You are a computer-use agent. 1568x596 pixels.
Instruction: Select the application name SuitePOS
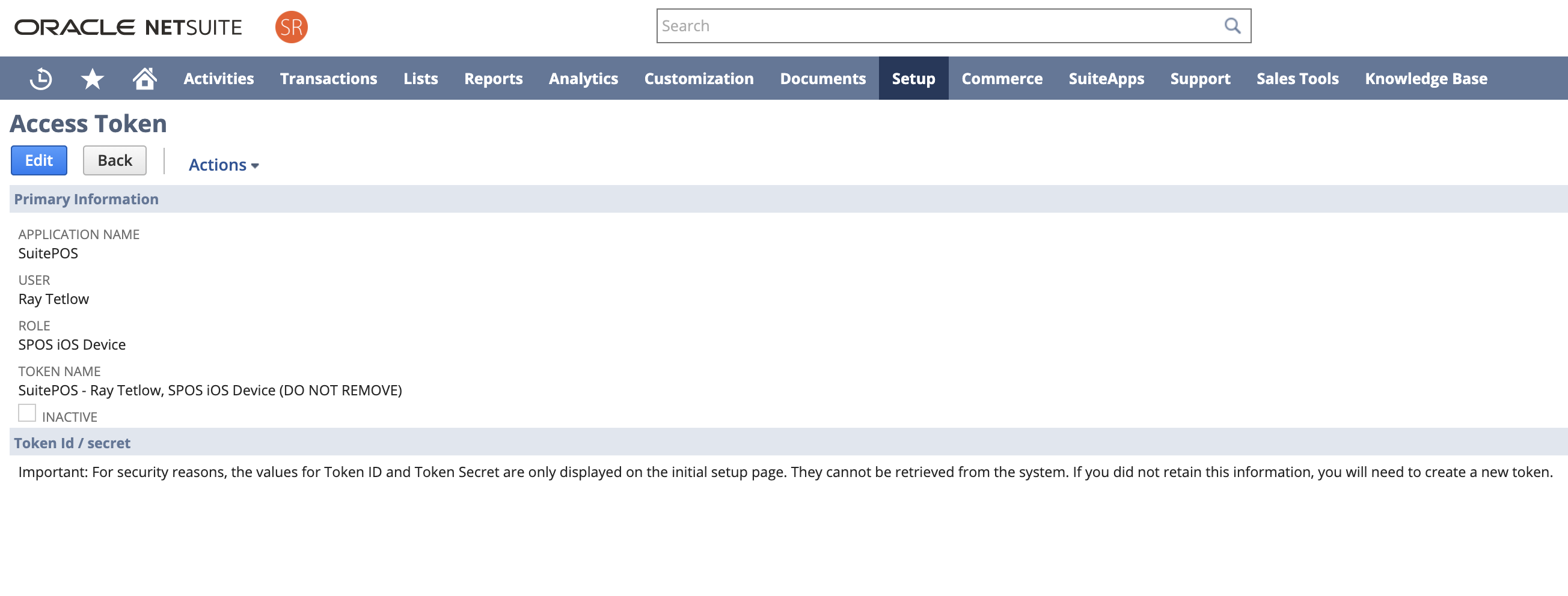[48, 253]
